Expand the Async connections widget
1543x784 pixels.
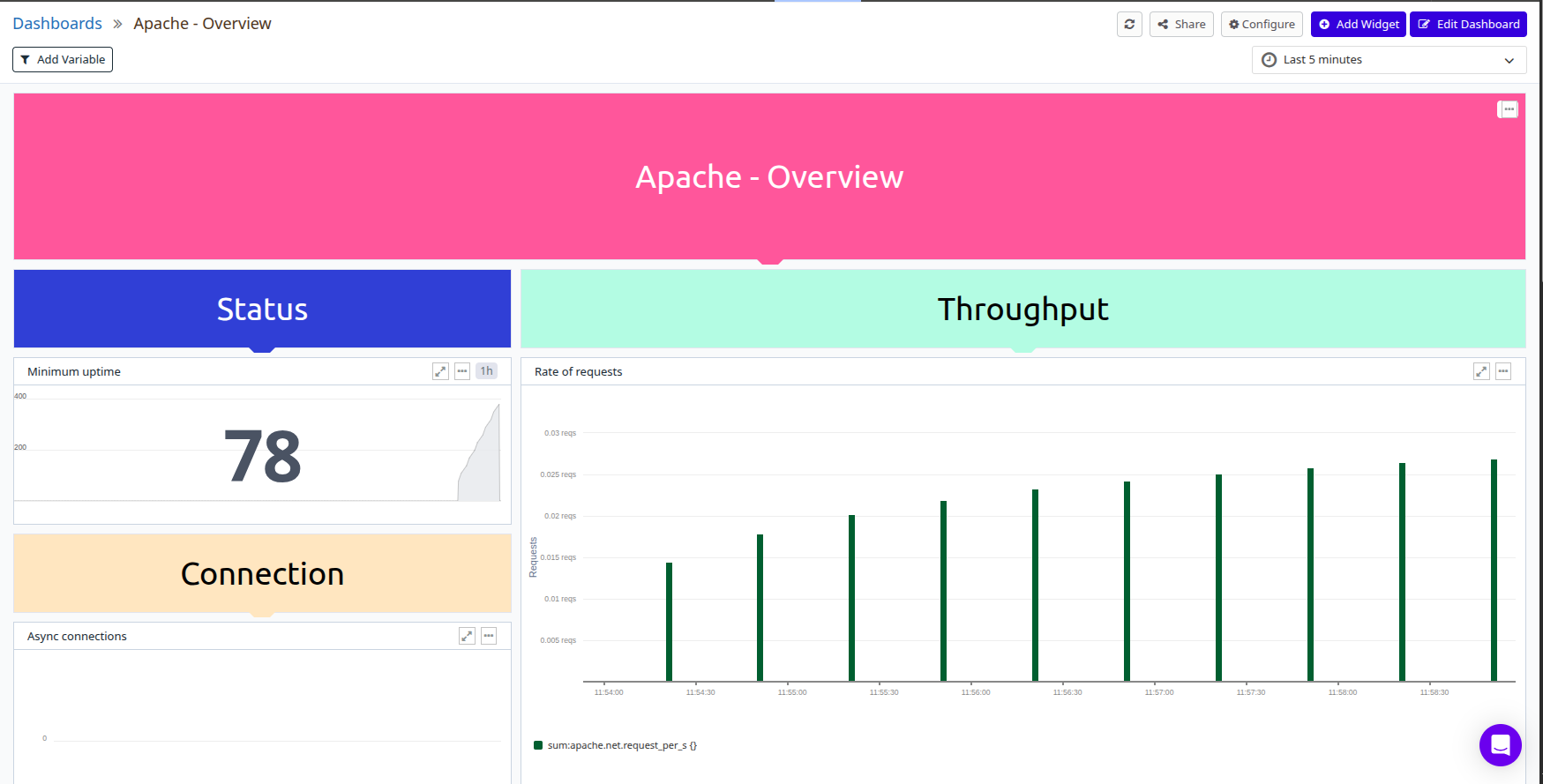pyautogui.click(x=467, y=636)
